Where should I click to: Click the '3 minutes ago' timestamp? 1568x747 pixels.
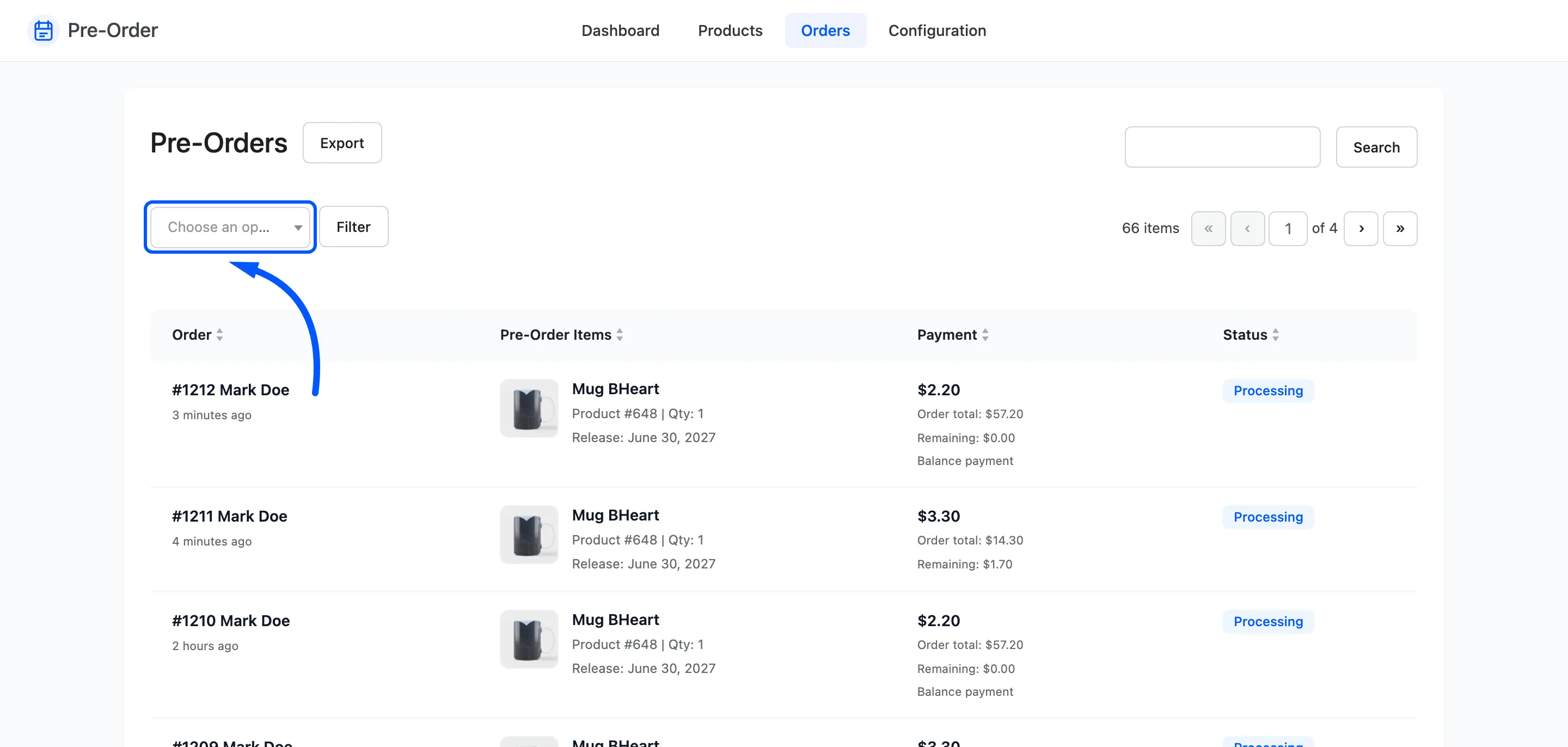point(212,415)
